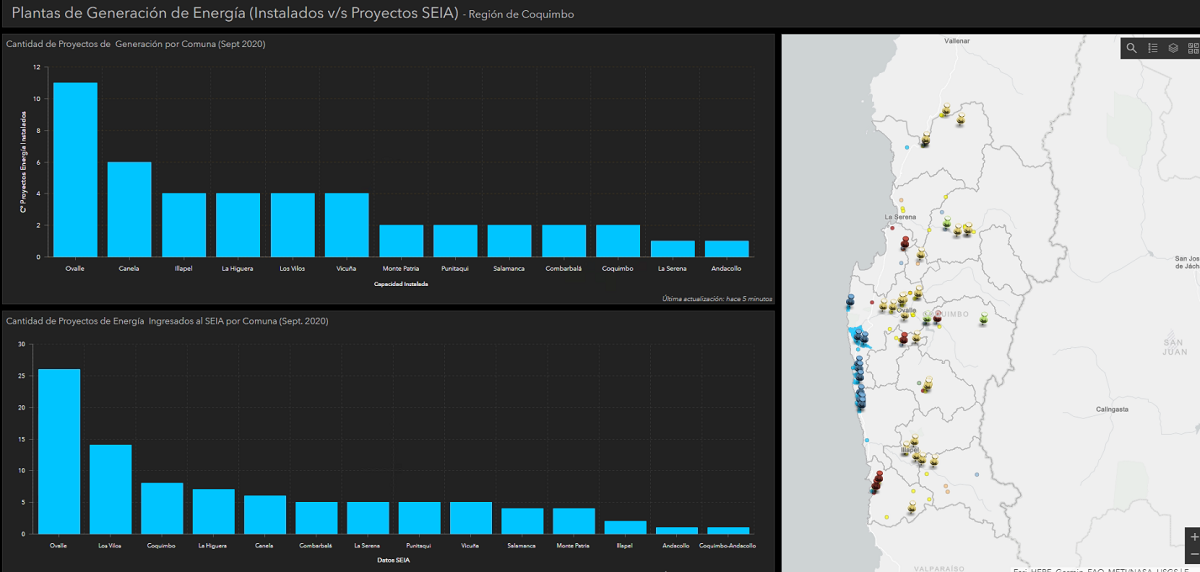Screen dimensions: 1200x572
Task: Show the map legend
Action: click(1153, 48)
